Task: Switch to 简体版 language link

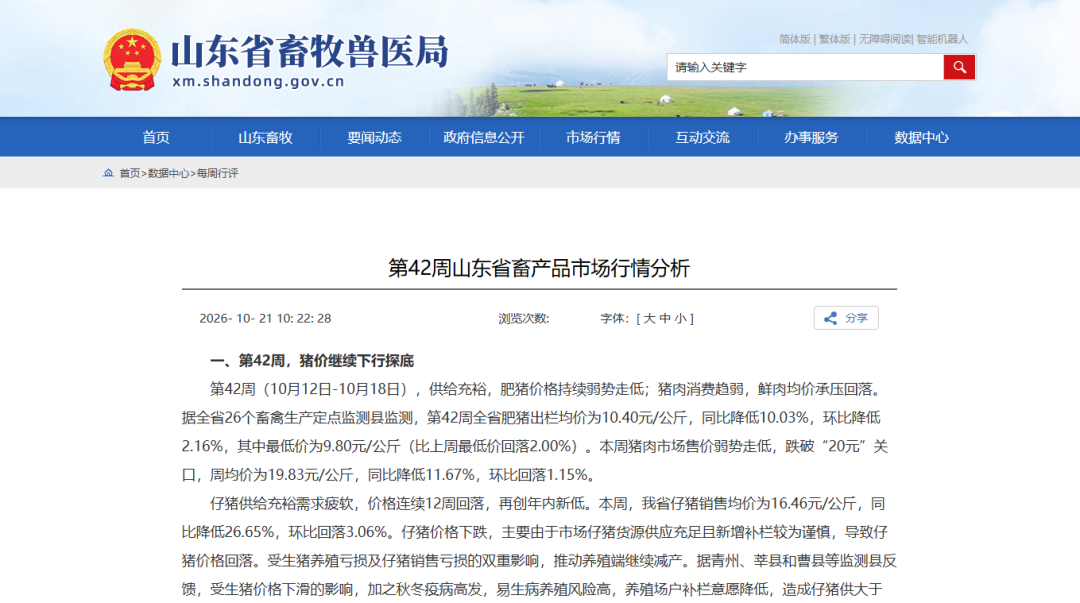Action: (x=794, y=39)
